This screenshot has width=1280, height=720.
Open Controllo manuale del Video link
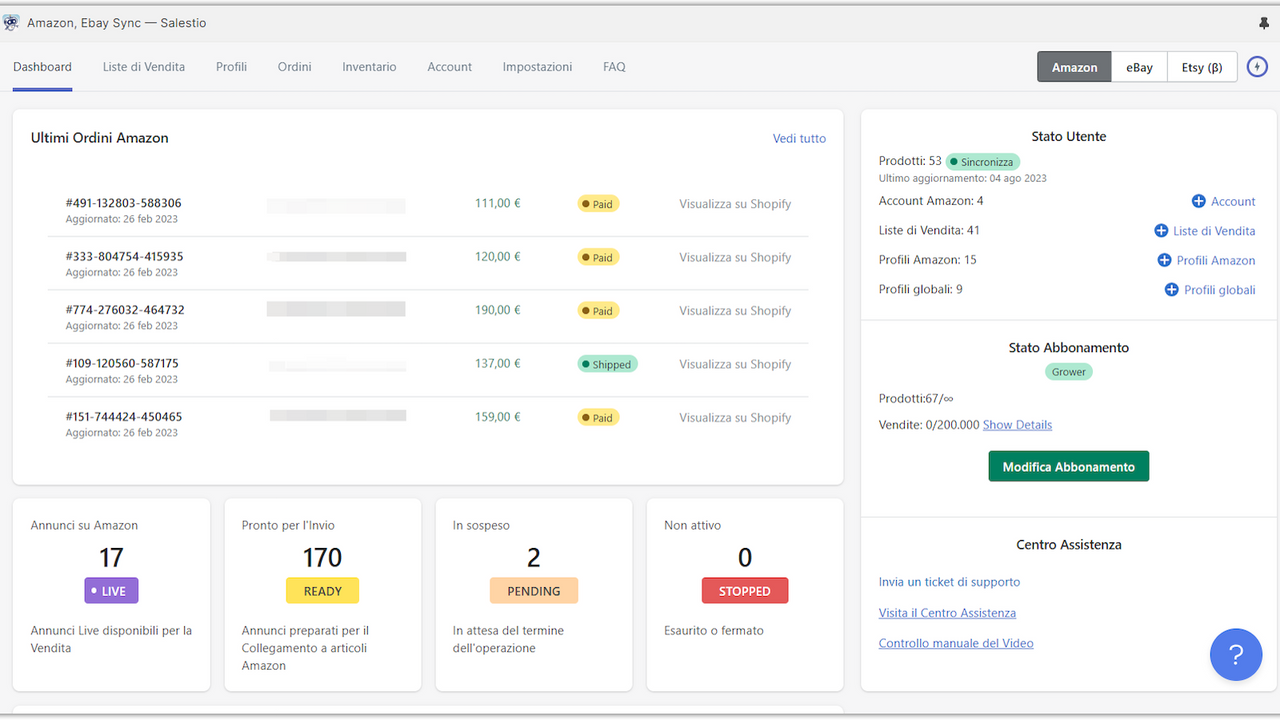pos(956,643)
